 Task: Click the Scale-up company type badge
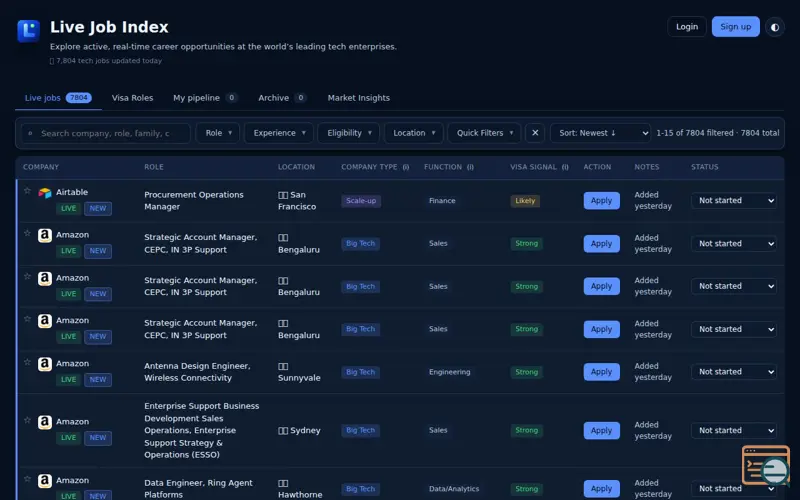click(361, 201)
